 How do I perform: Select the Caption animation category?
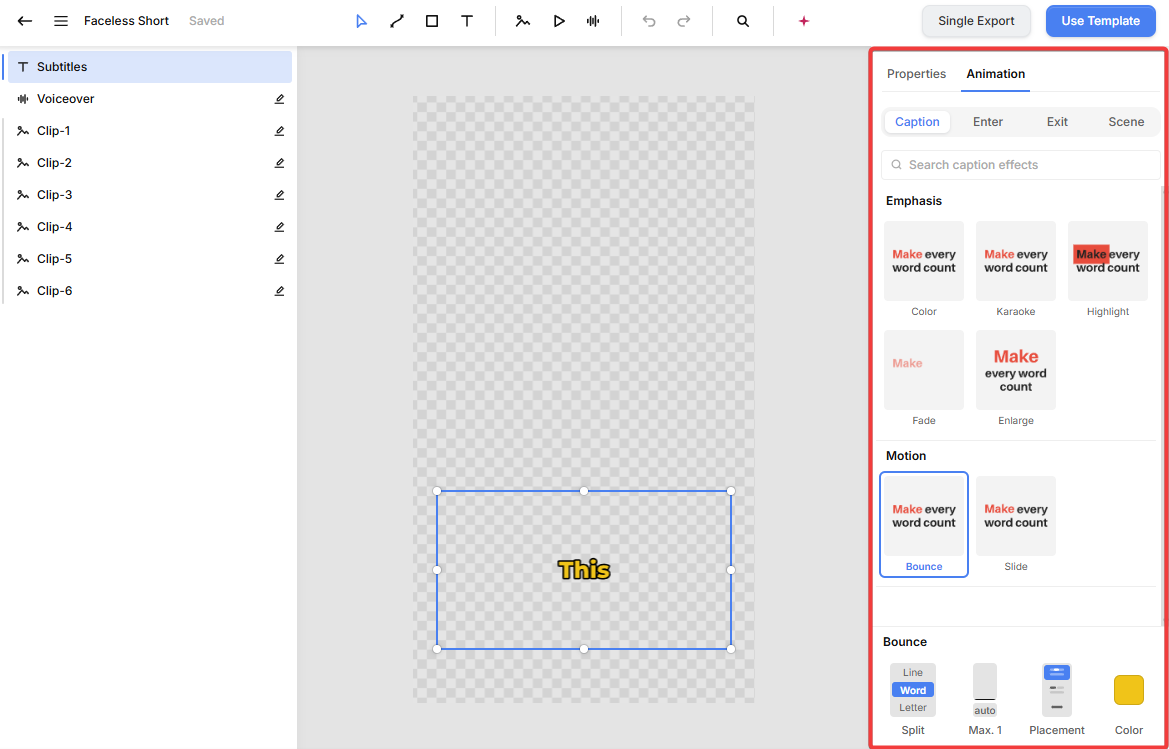pos(917,121)
